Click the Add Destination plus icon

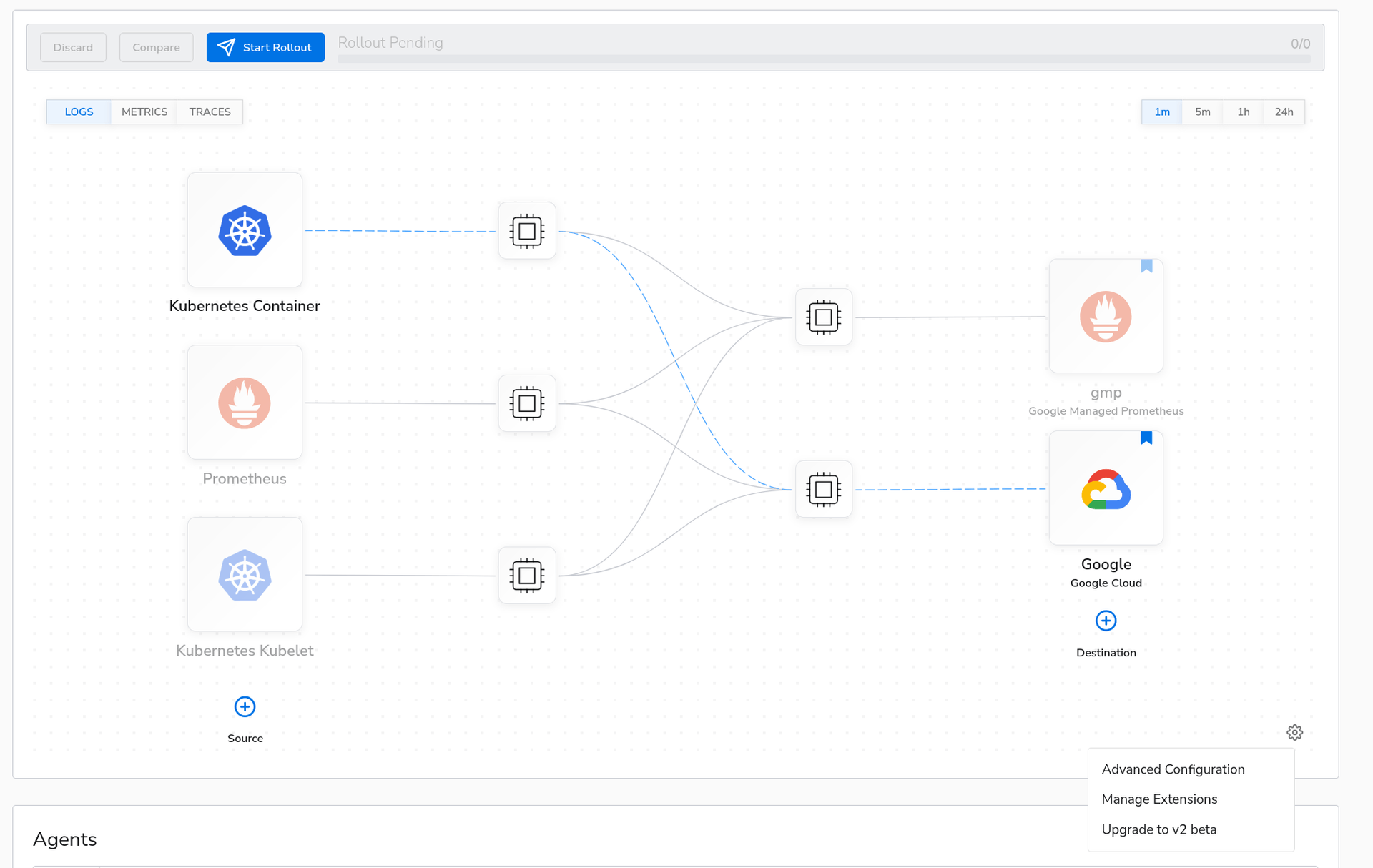coord(1105,620)
